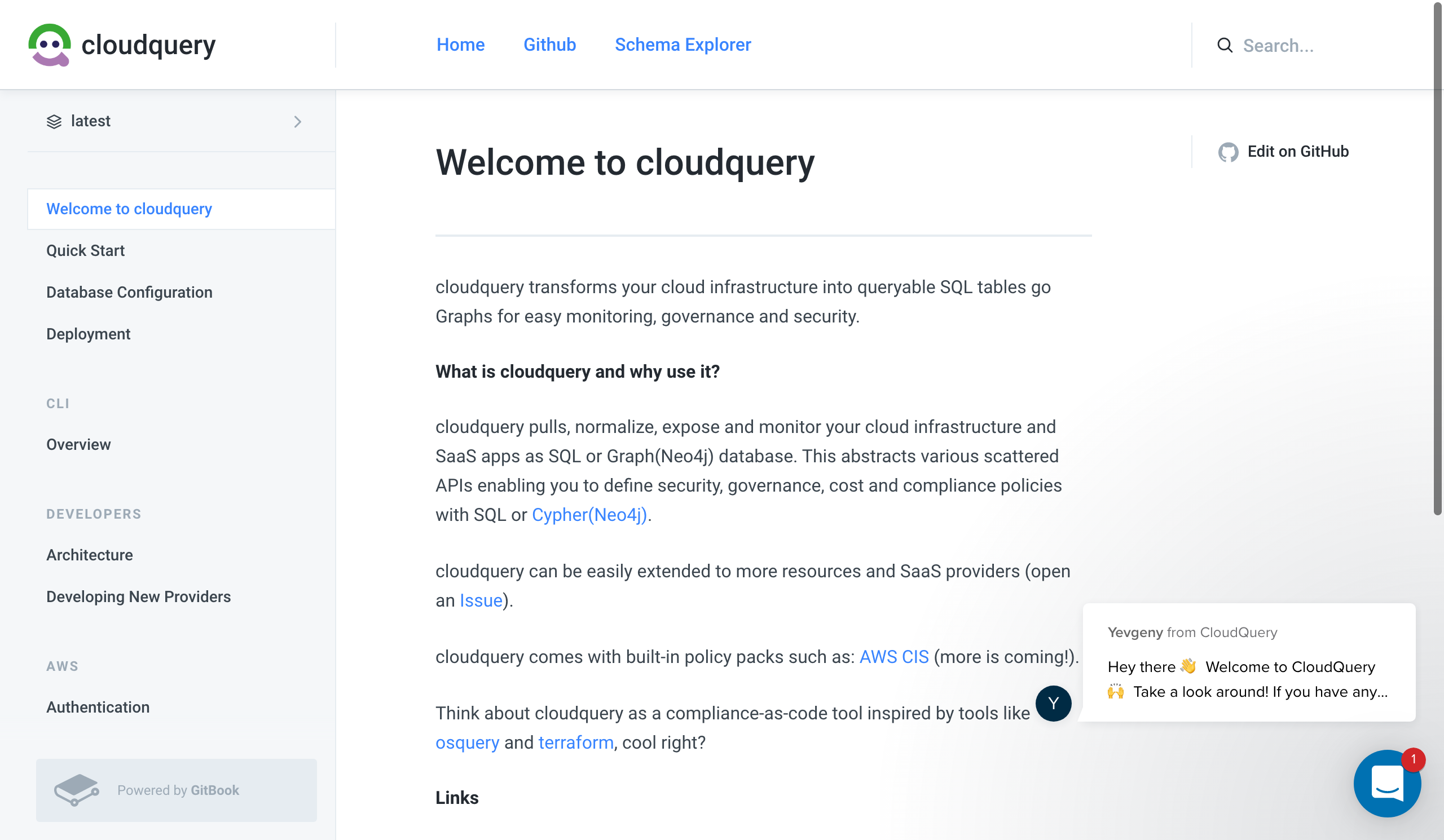Click the cloudquery brand name text
The image size is (1444, 840).
(x=148, y=45)
